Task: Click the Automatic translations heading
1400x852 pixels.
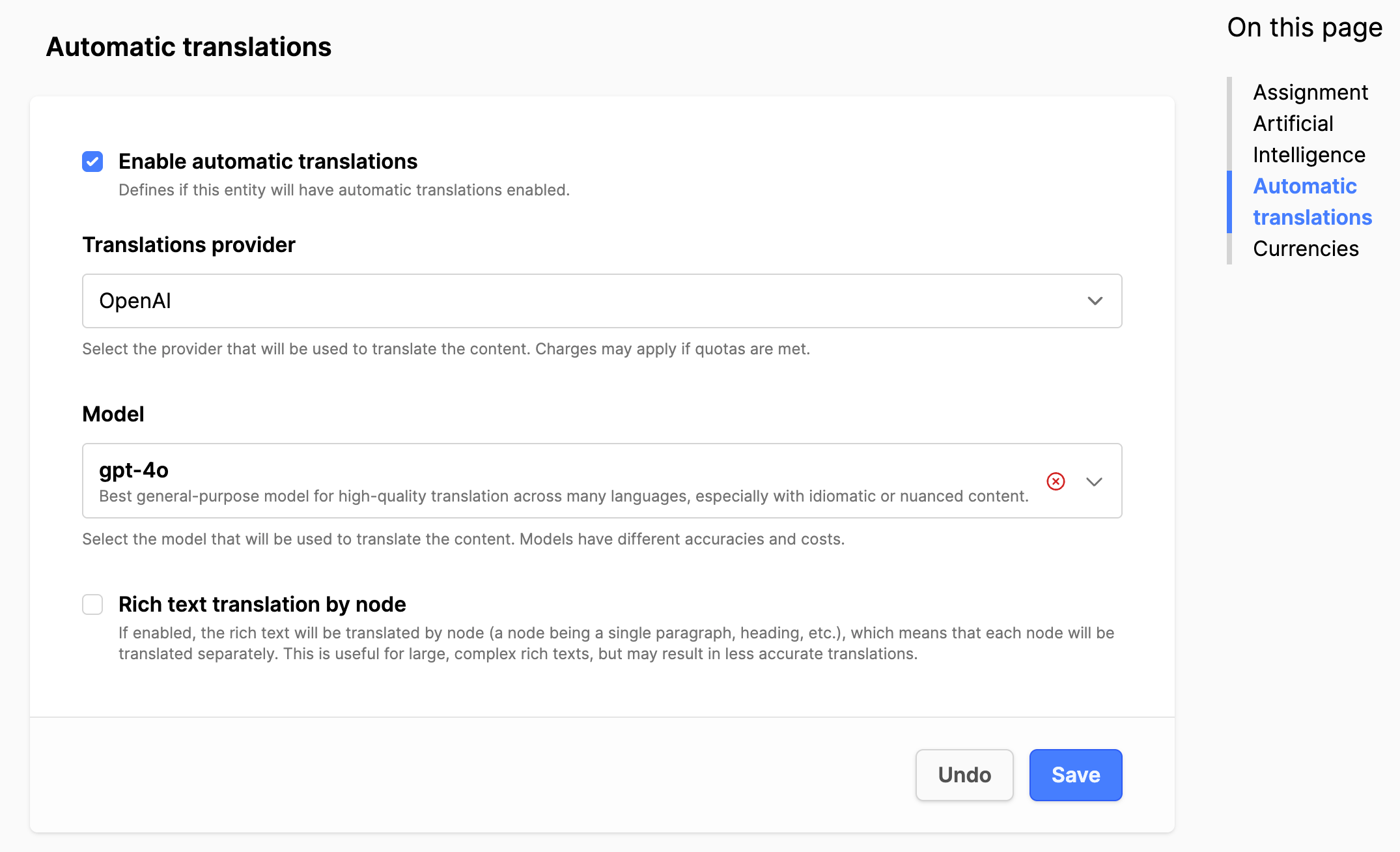Action: [188, 47]
